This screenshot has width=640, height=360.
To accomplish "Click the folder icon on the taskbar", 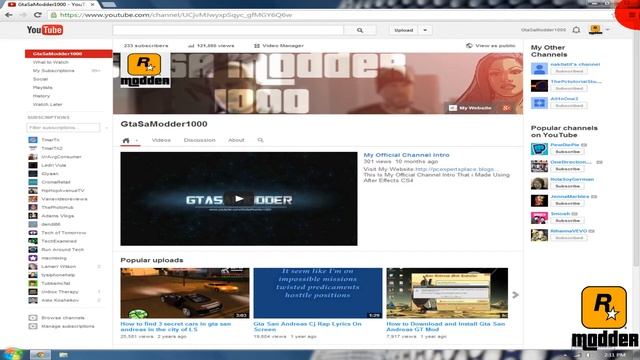I will coord(64,355).
